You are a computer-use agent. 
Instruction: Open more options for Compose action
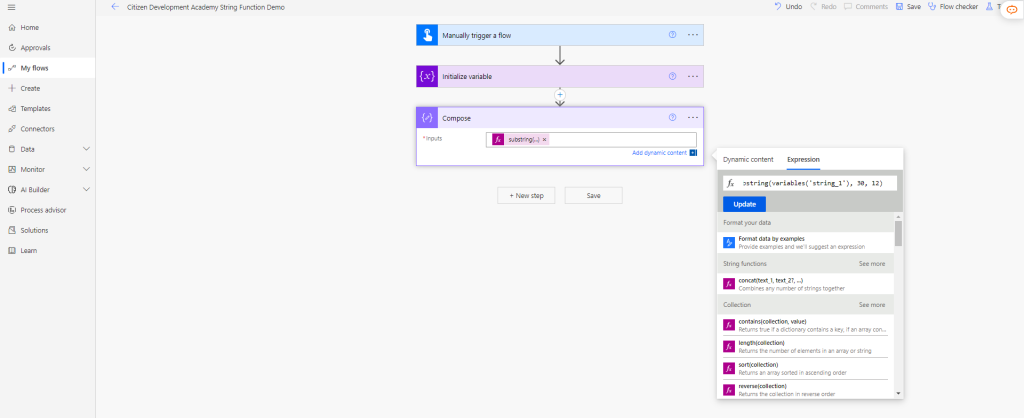click(x=693, y=118)
